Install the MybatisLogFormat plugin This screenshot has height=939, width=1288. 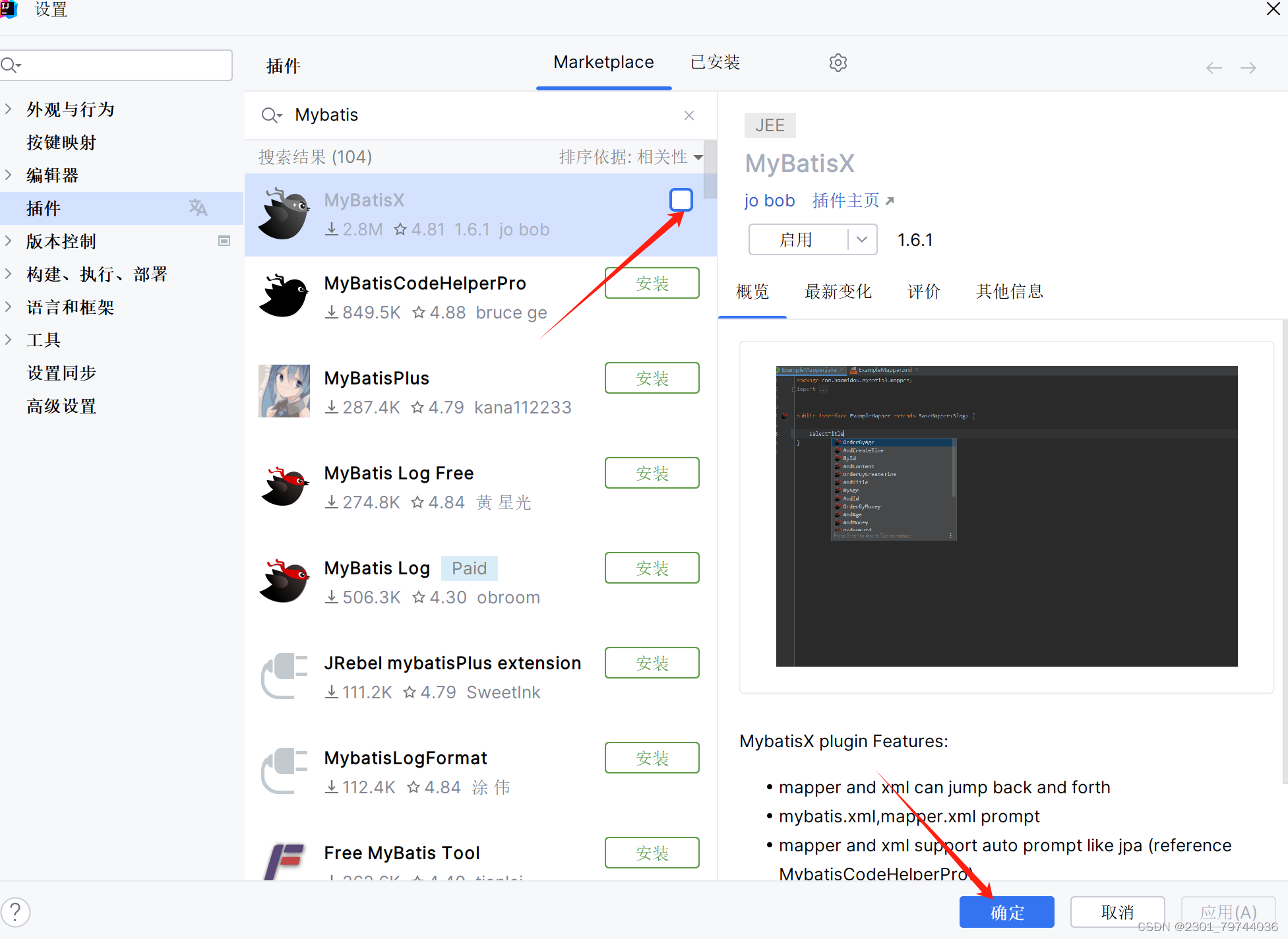652,758
